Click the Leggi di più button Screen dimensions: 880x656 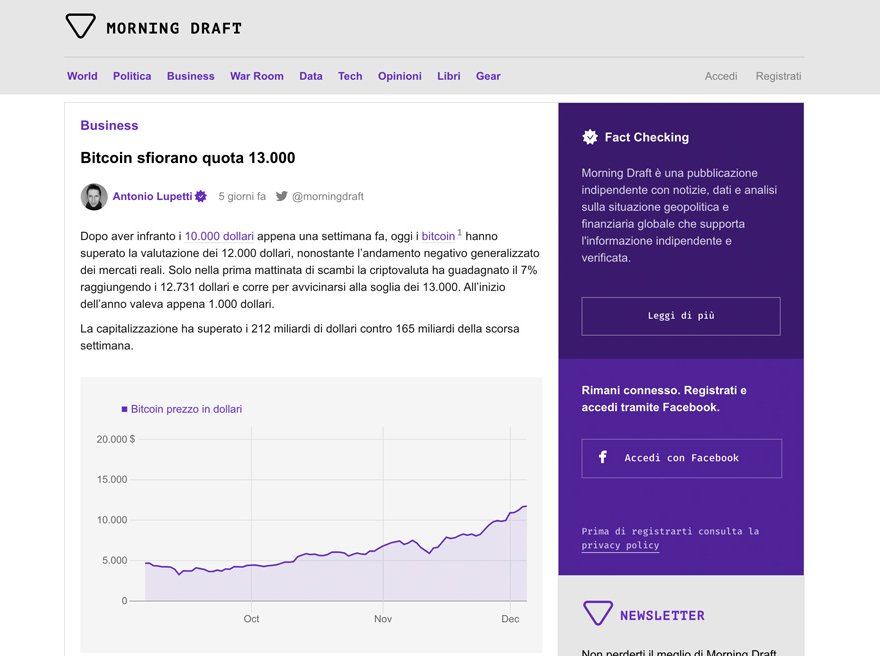pos(681,316)
